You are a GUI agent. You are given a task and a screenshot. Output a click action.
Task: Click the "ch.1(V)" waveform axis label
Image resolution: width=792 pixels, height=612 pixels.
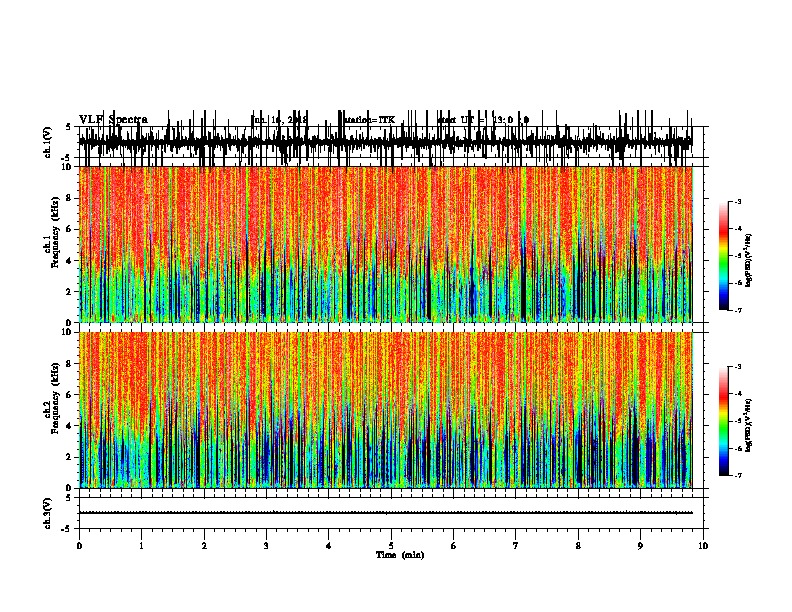(x=47, y=142)
